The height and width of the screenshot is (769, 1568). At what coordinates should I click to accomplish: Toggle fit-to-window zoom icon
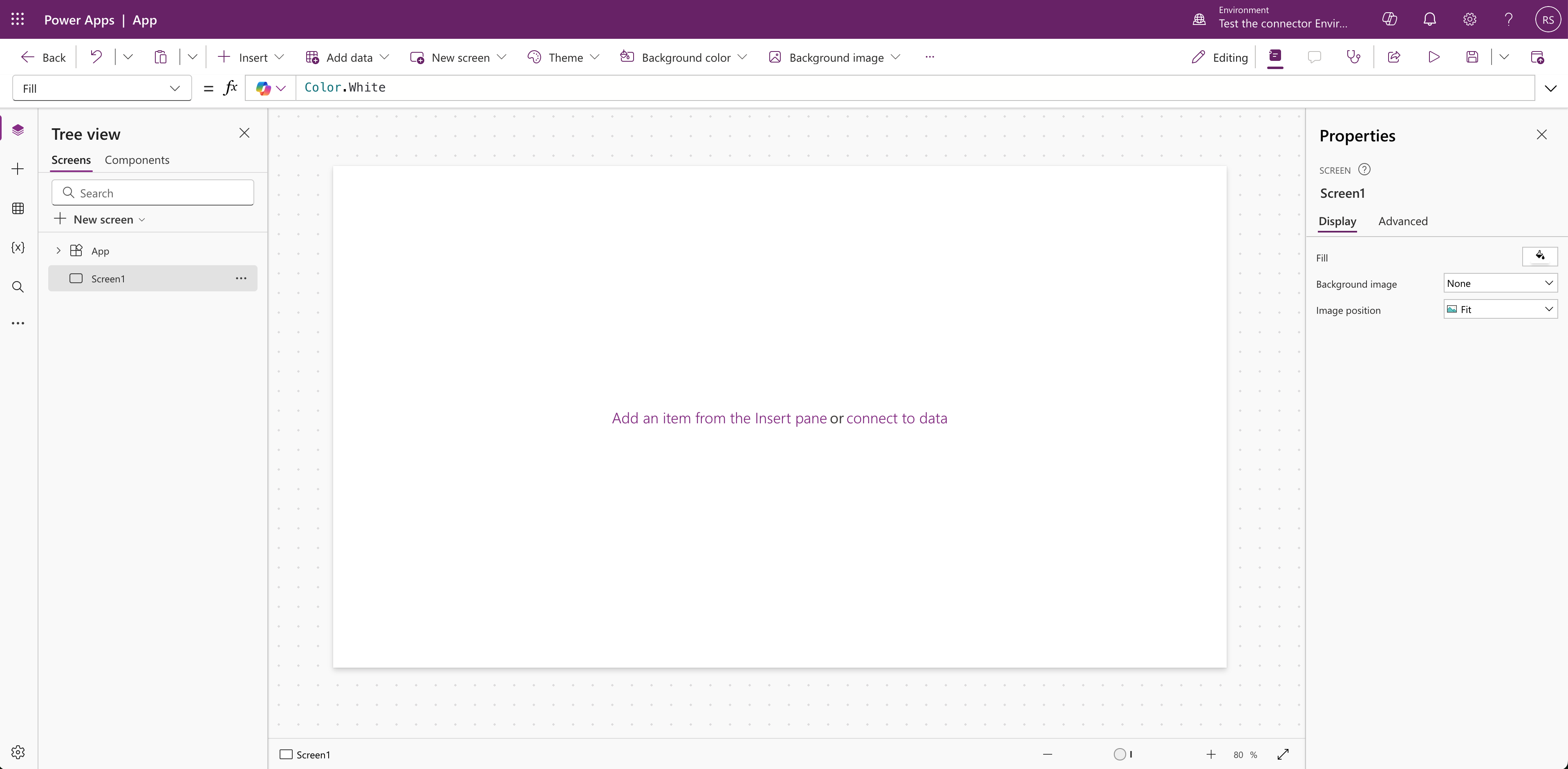pyautogui.click(x=1283, y=754)
